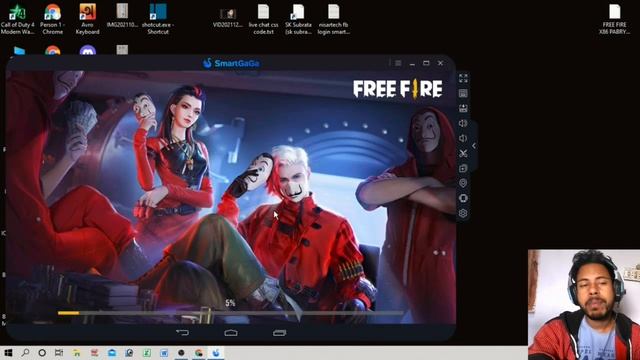Open the SmartGaGa keyboard mapping icon
The image size is (640, 360).
pyautogui.click(x=463, y=93)
